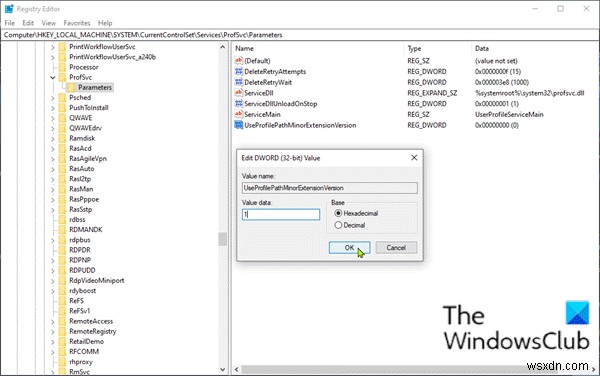Click the PrintWorkflowUserSvc folder icon

(x=62, y=47)
